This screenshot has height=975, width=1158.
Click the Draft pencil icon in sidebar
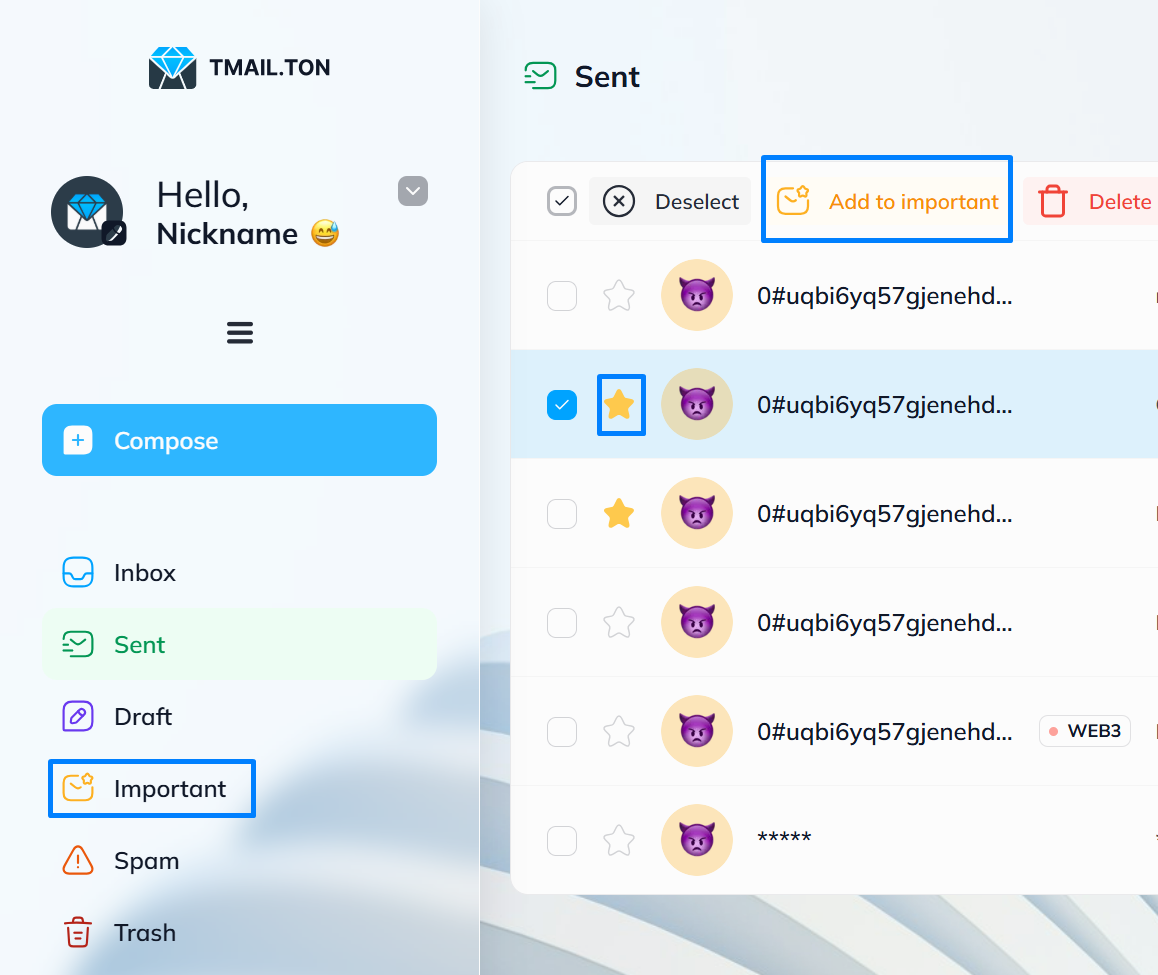[78, 716]
